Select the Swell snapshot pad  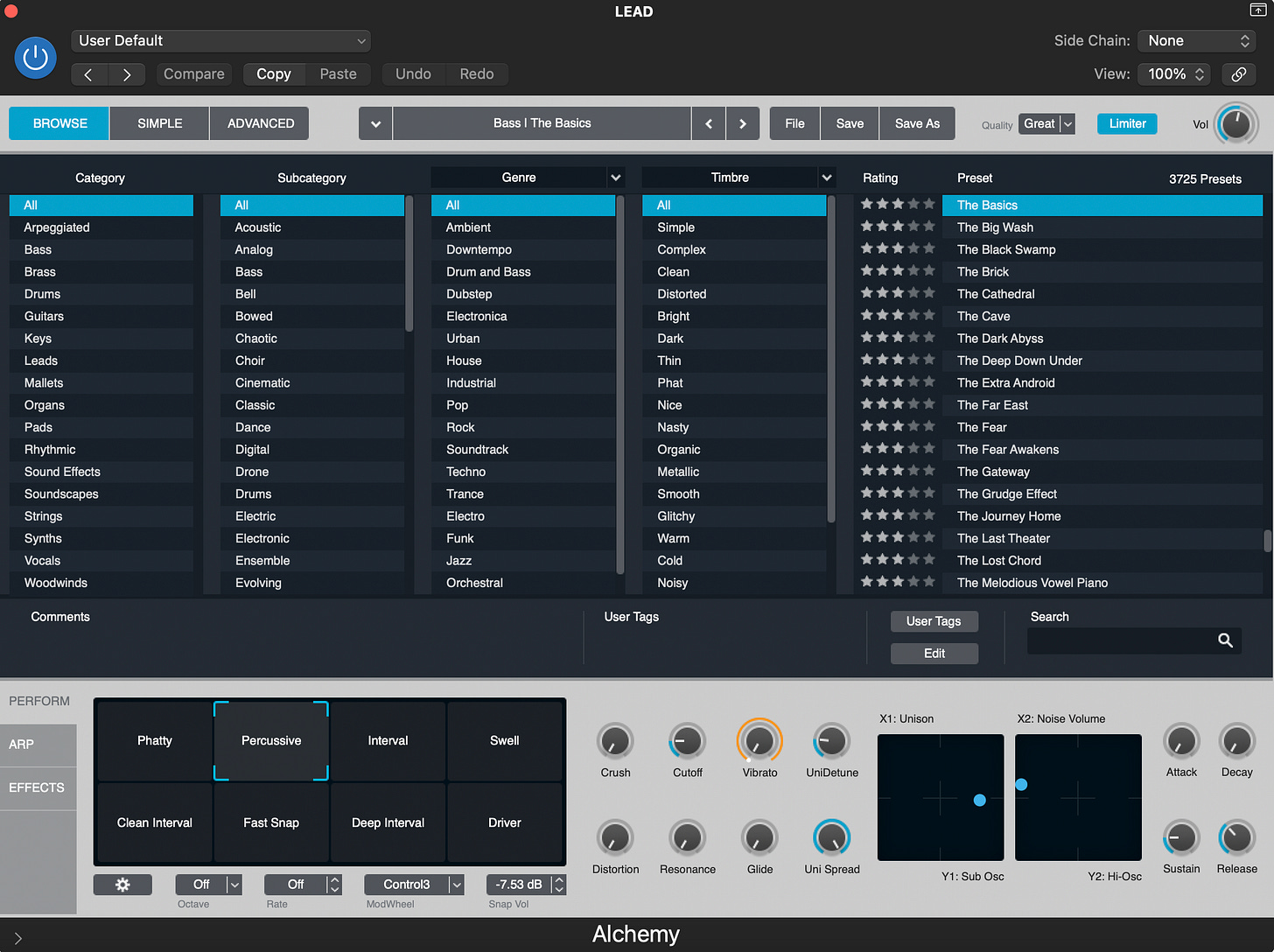[x=505, y=740]
